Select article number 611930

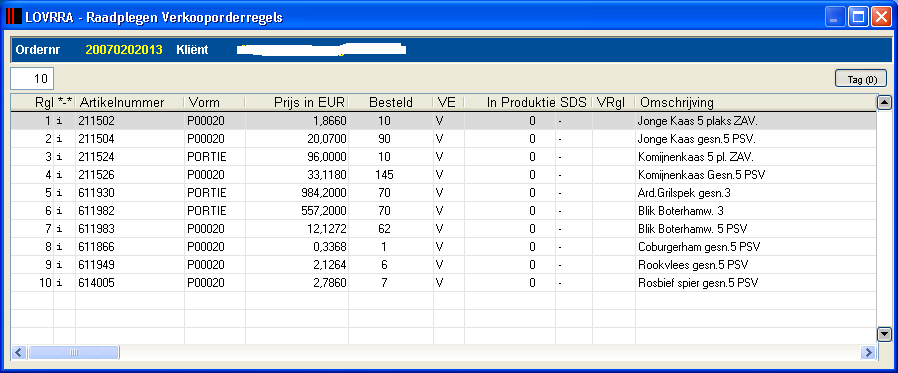click(x=97, y=193)
